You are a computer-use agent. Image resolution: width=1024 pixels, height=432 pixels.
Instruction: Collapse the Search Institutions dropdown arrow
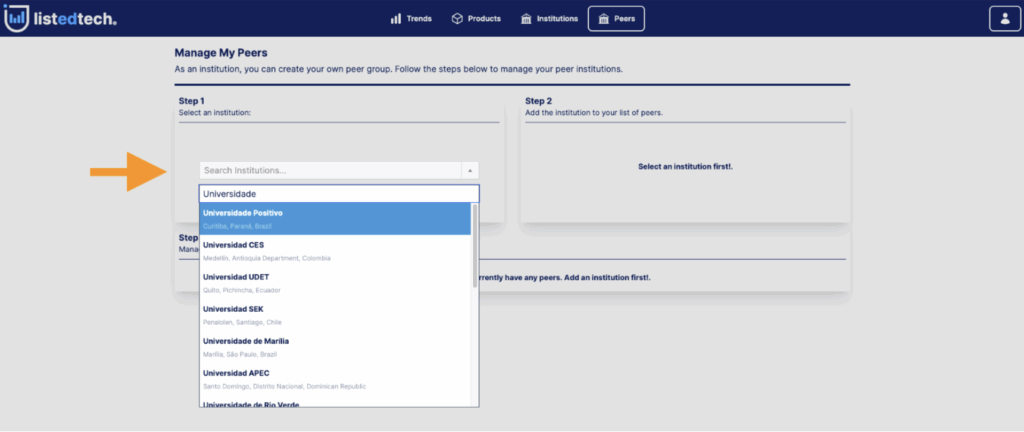[x=470, y=170]
